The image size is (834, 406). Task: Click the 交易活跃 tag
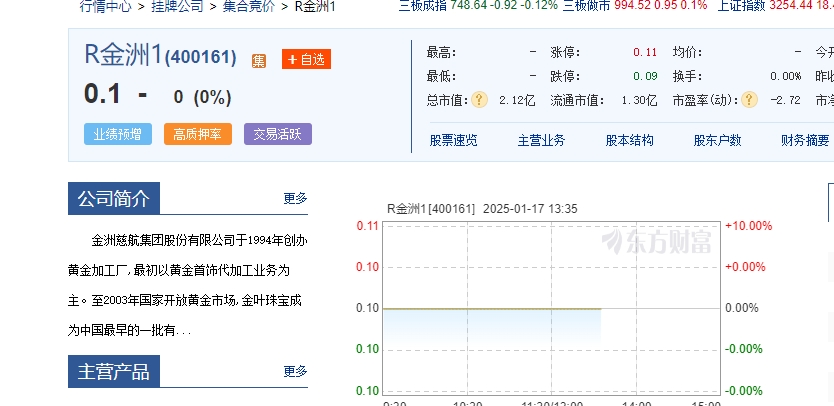point(278,134)
